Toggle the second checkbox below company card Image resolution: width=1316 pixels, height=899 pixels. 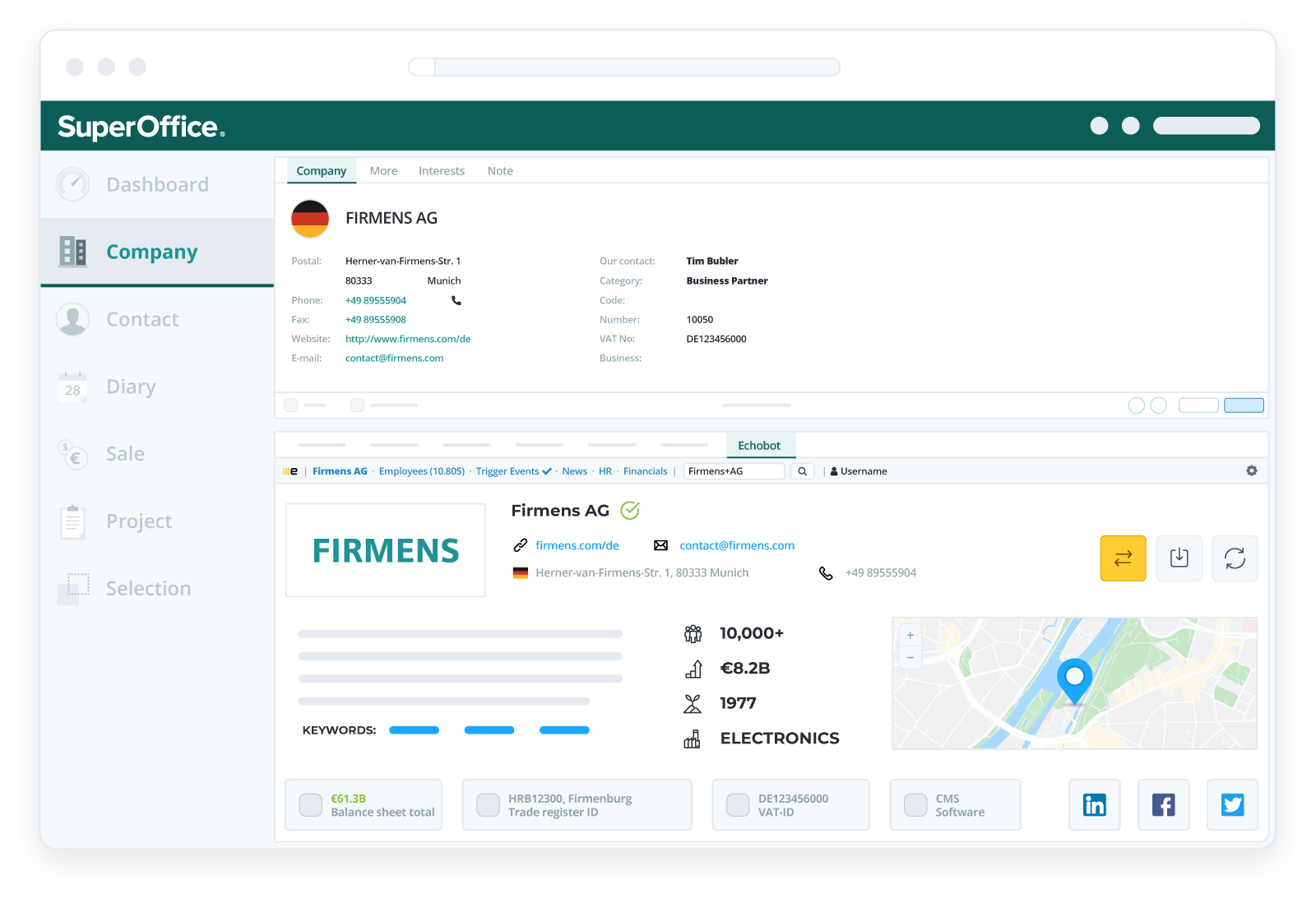(x=357, y=405)
